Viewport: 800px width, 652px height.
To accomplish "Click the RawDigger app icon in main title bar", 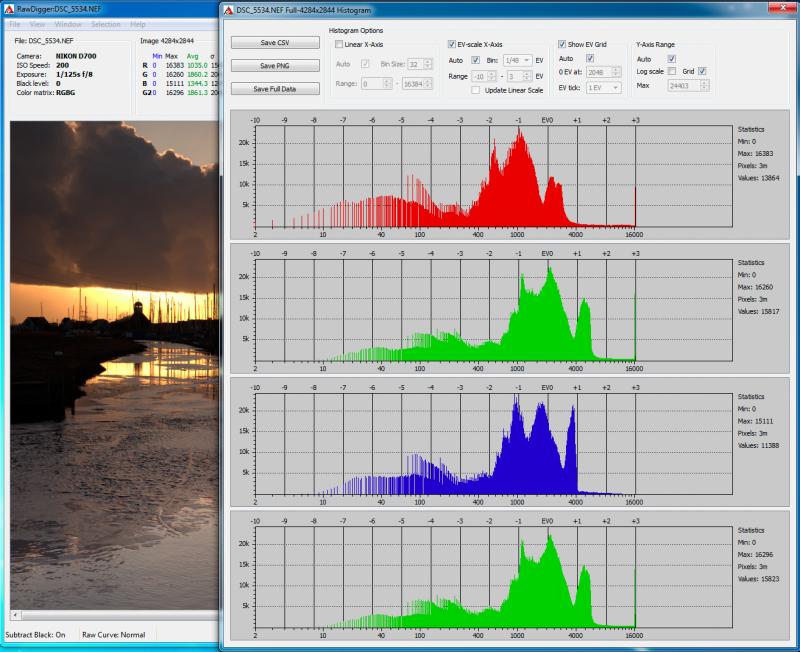I will click(x=9, y=9).
